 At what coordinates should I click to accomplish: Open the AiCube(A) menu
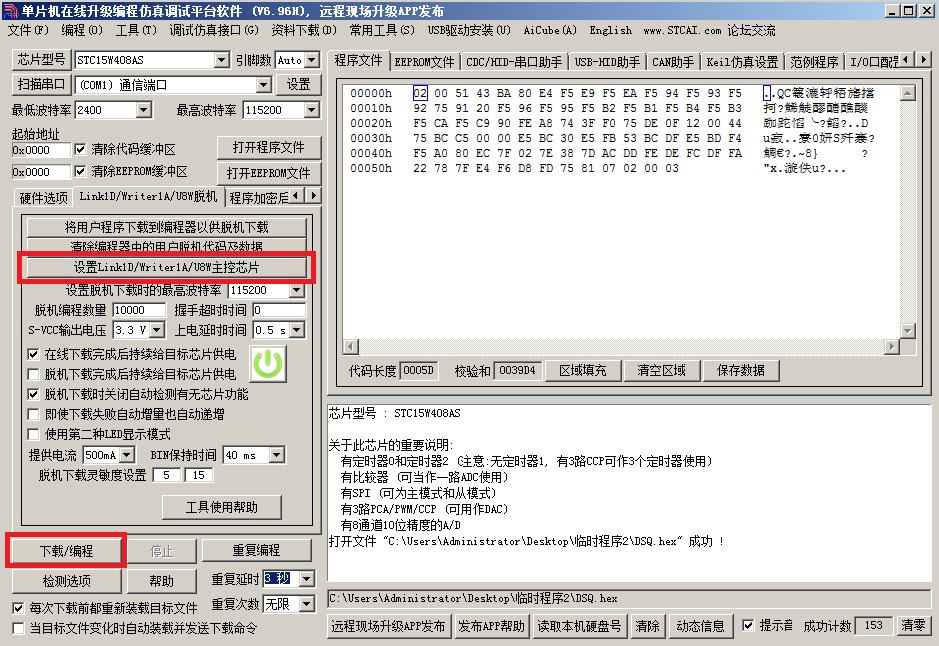click(x=550, y=30)
